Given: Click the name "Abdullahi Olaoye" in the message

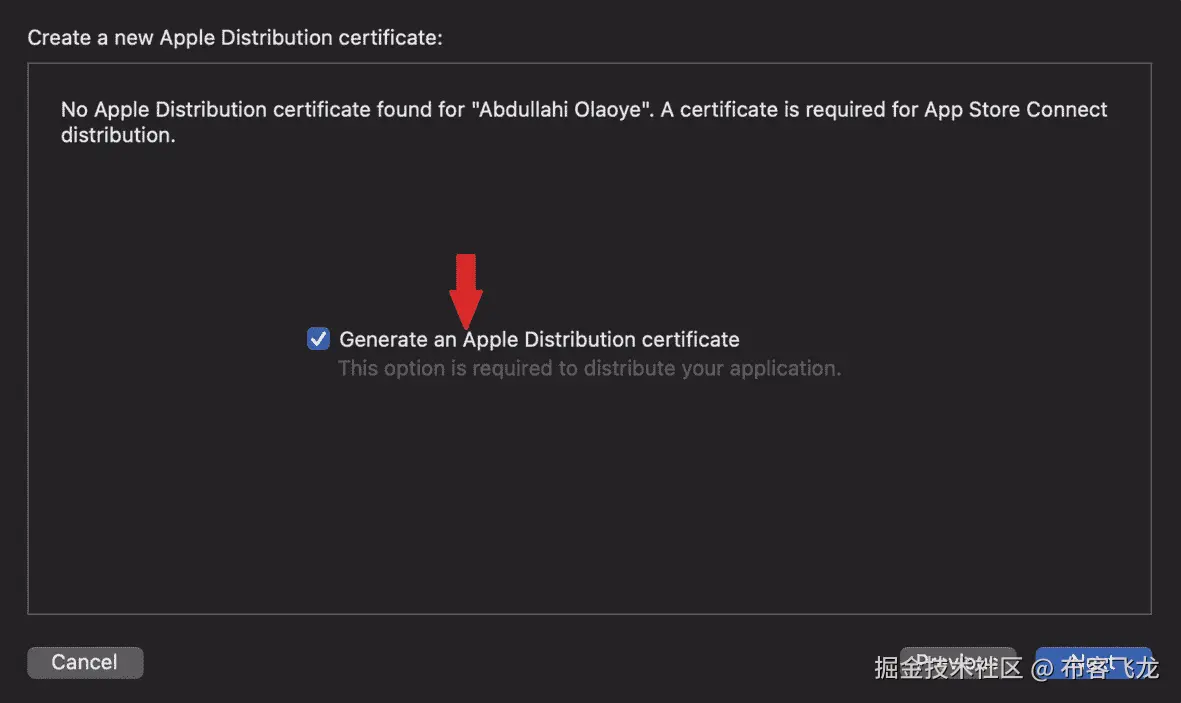Looking at the screenshot, I should (561, 110).
